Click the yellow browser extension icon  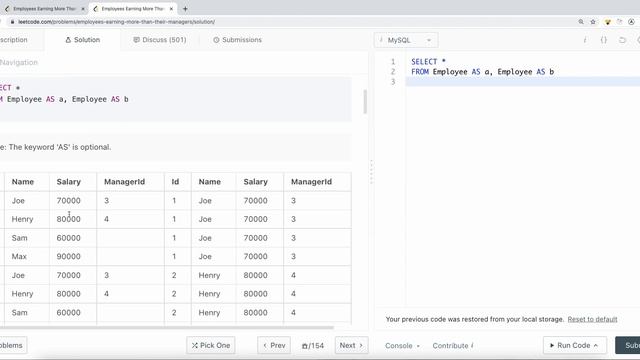point(607,22)
